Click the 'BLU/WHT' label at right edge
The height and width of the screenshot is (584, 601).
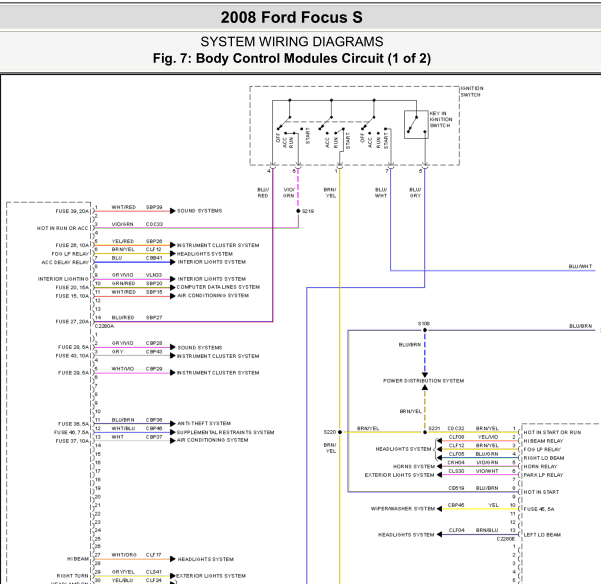click(580, 266)
